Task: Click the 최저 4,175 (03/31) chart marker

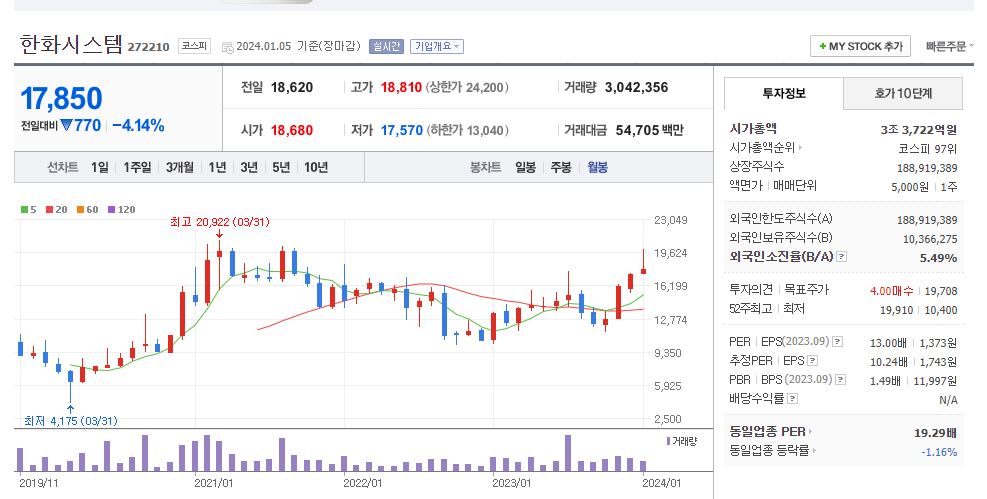Action: (70, 421)
